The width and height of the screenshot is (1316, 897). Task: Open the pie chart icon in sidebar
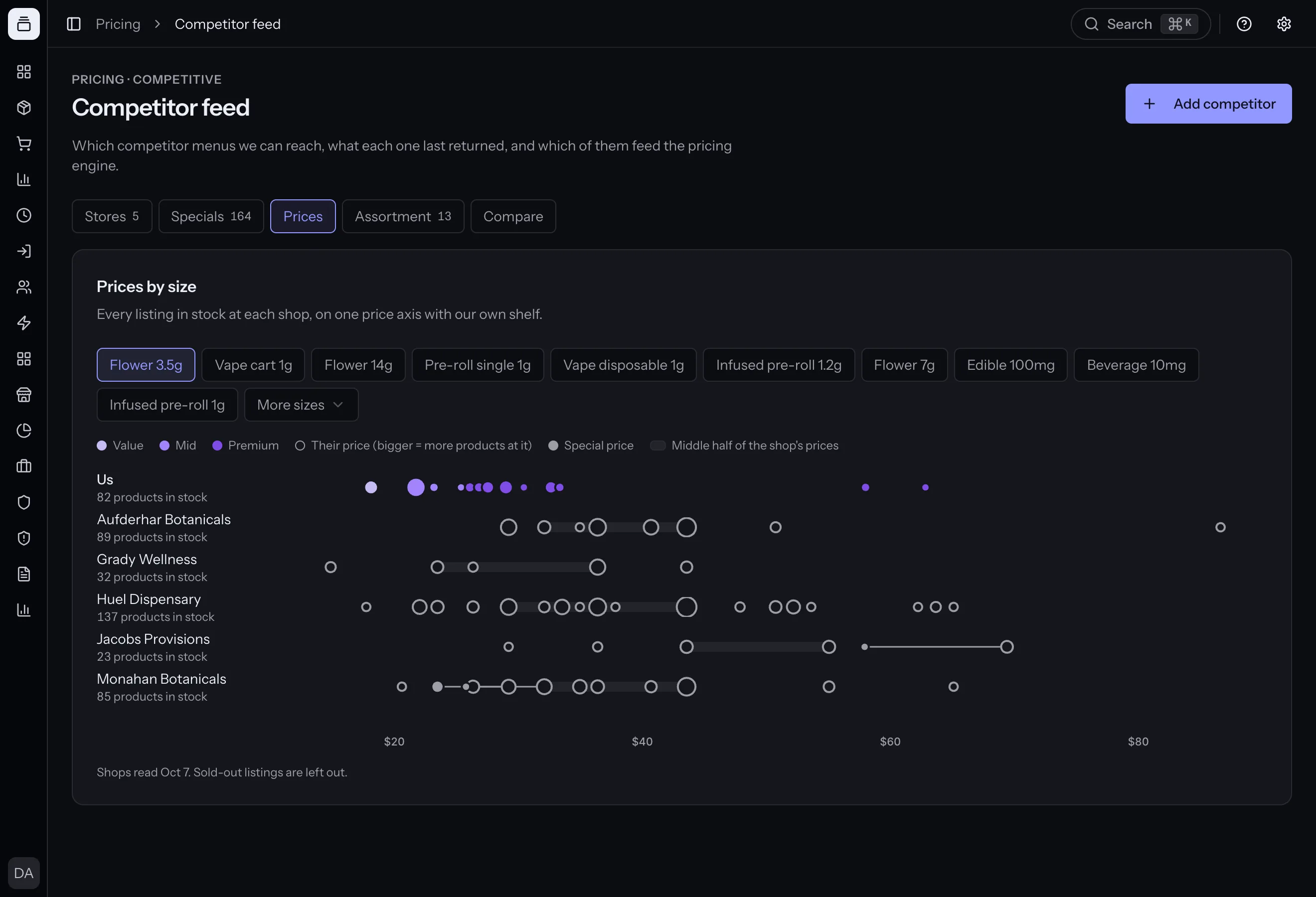click(24, 430)
